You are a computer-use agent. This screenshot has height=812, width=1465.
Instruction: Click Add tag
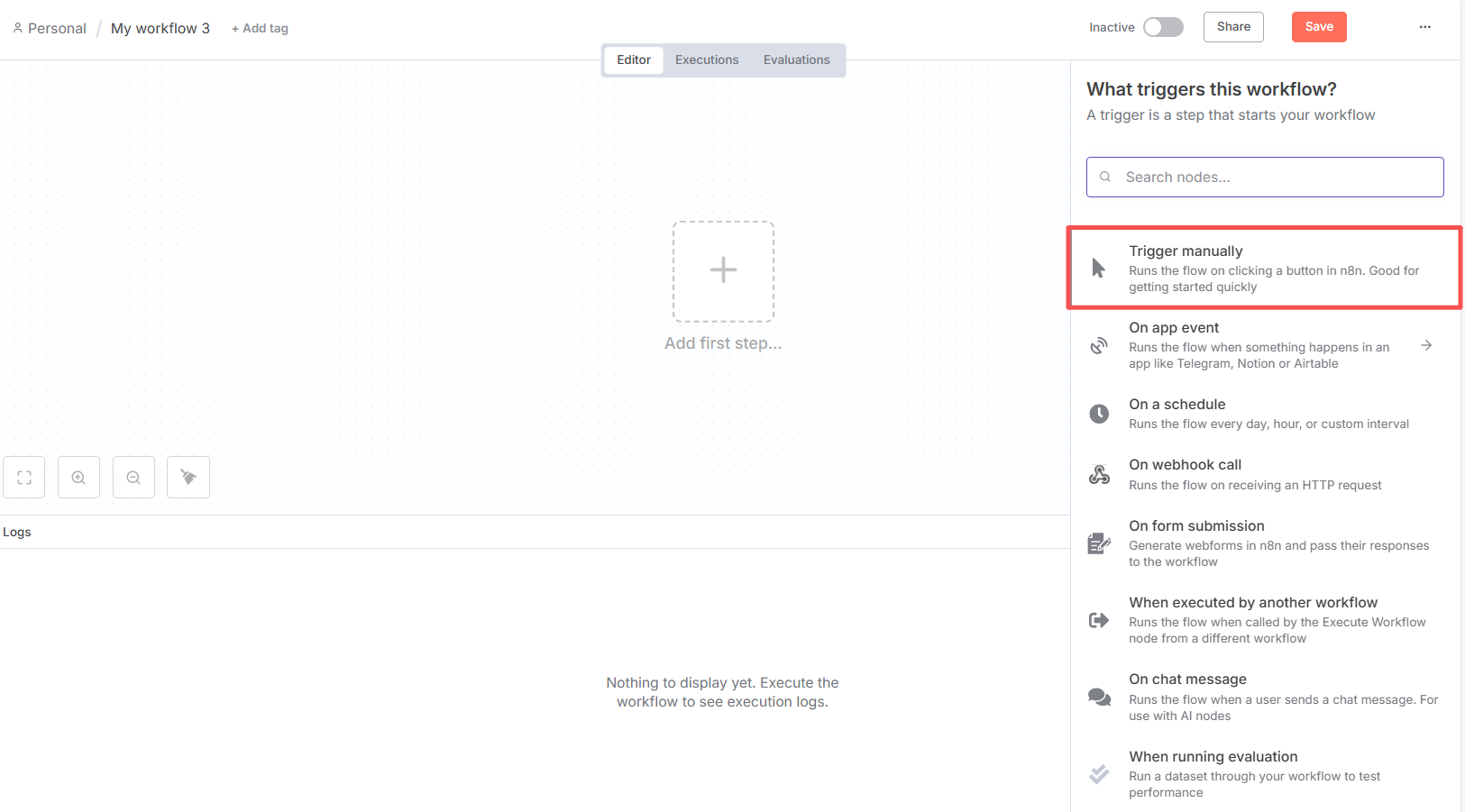click(x=260, y=29)
